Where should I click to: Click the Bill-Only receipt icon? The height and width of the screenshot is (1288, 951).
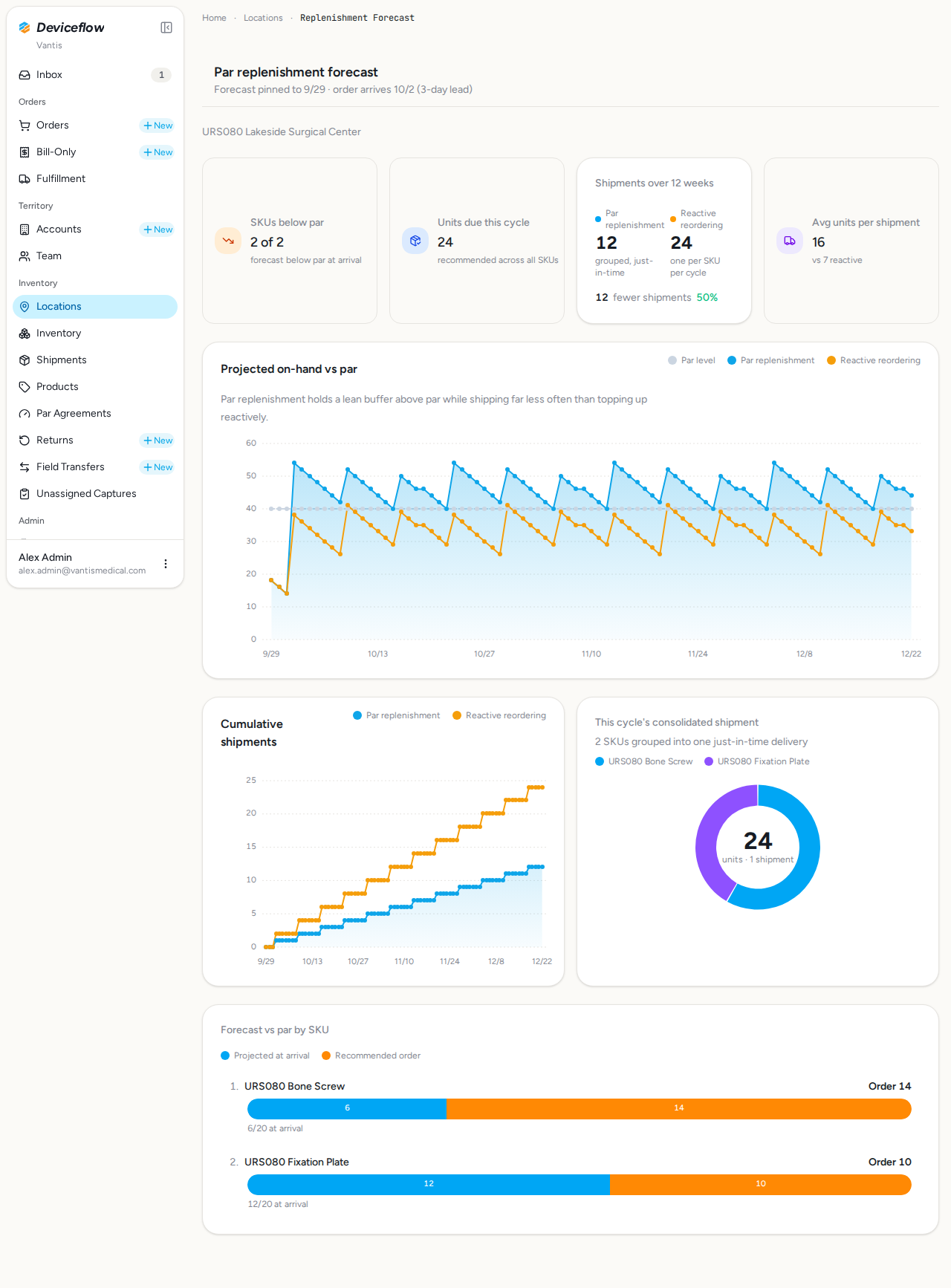25,152
